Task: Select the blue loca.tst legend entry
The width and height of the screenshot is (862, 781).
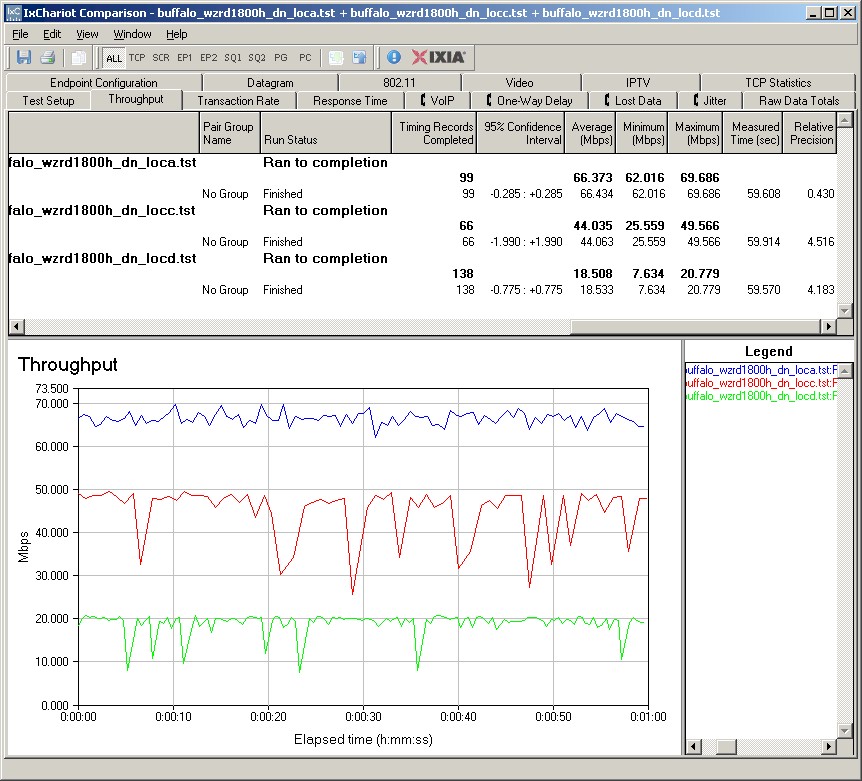Action: click(x=761, y=370)
